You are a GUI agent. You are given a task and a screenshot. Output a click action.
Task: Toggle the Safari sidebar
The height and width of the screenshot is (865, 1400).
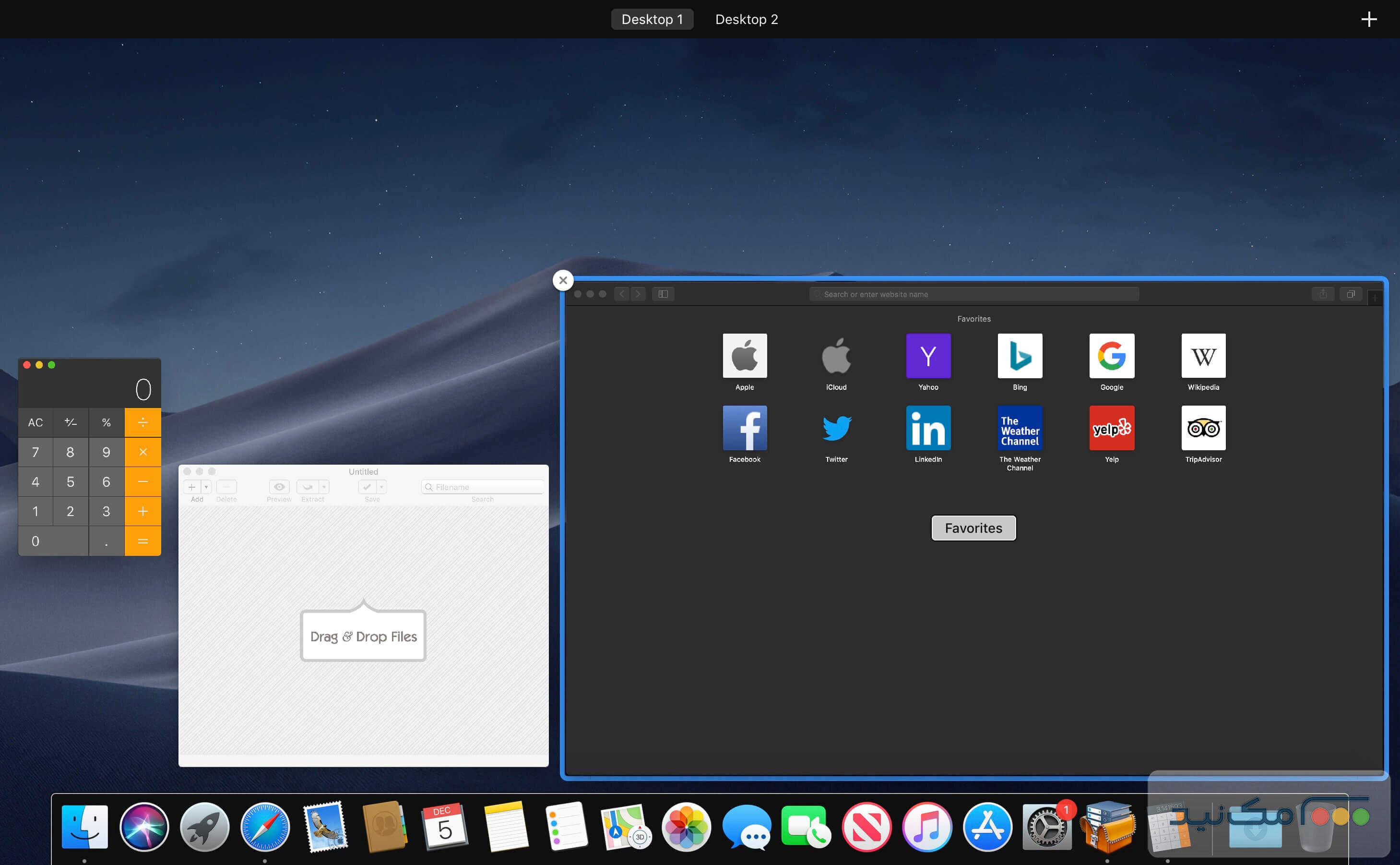point(663,293)
